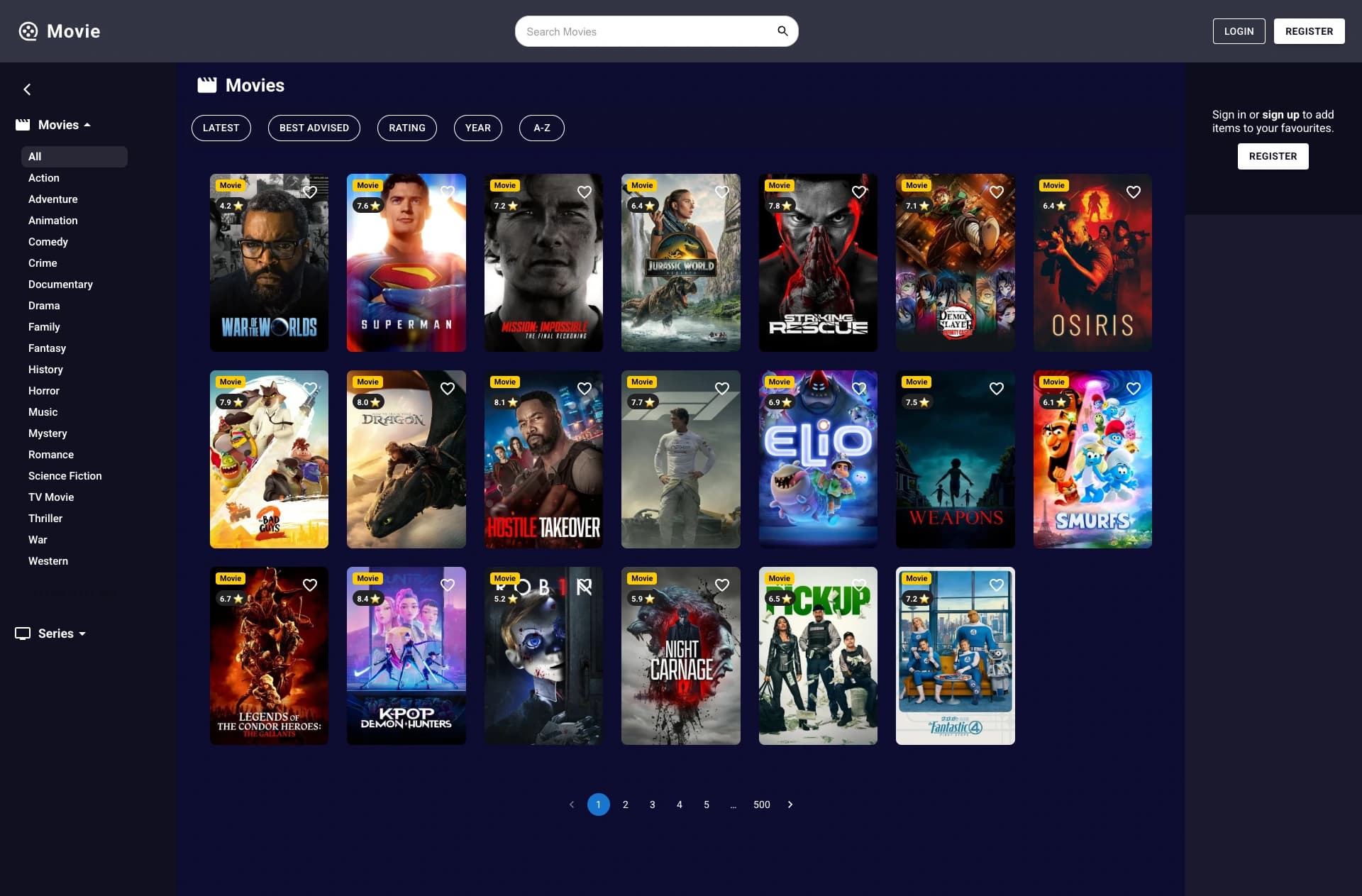This screenshot has width=1362, height=896.
Task: Click the Series TV icon in sidebar
Action: pyautogui.click(x=23, y=634)
